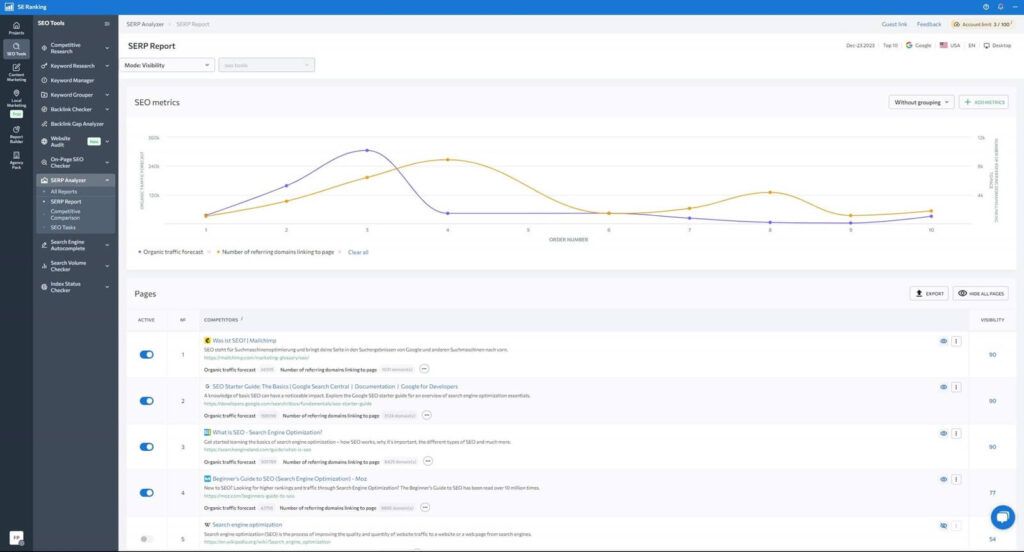1024x552 pixels.
Task: Open kebab menu for Mailchimp row
Action: [x=956, y=341]
